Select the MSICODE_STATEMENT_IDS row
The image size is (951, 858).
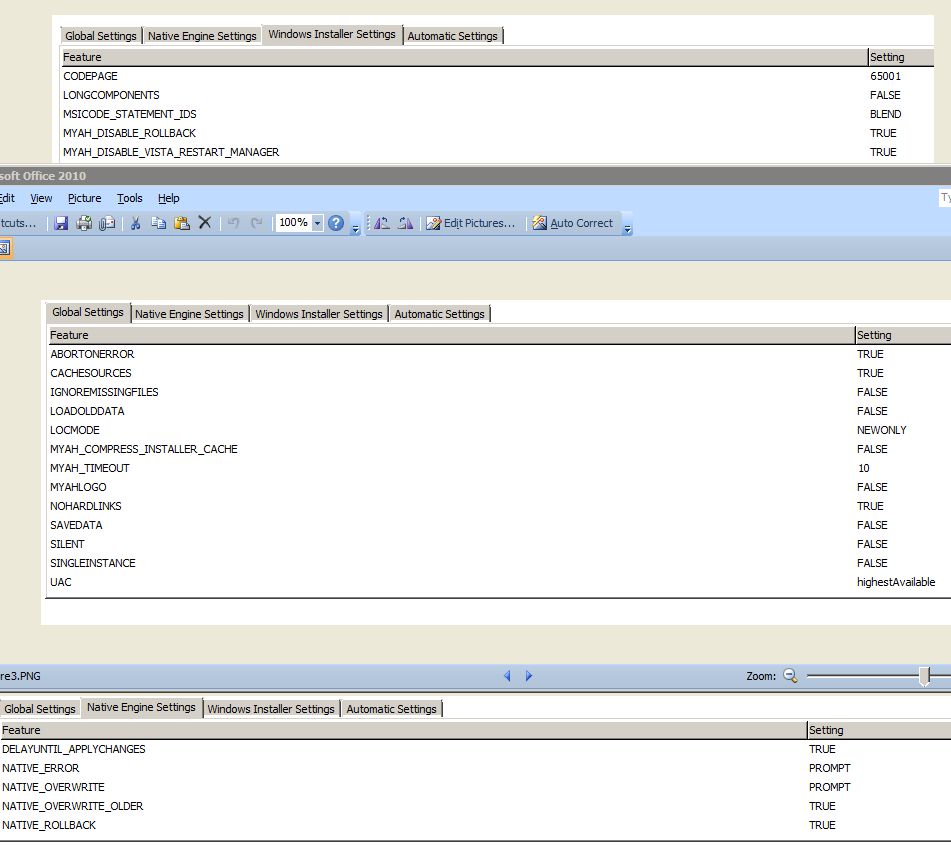pyautogui.click(x=497, y=114)
